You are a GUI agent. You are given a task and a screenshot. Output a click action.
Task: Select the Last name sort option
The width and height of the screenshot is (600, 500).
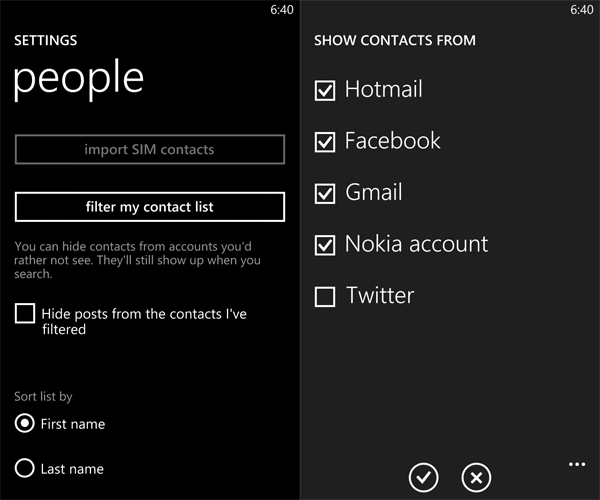point(24,468)
